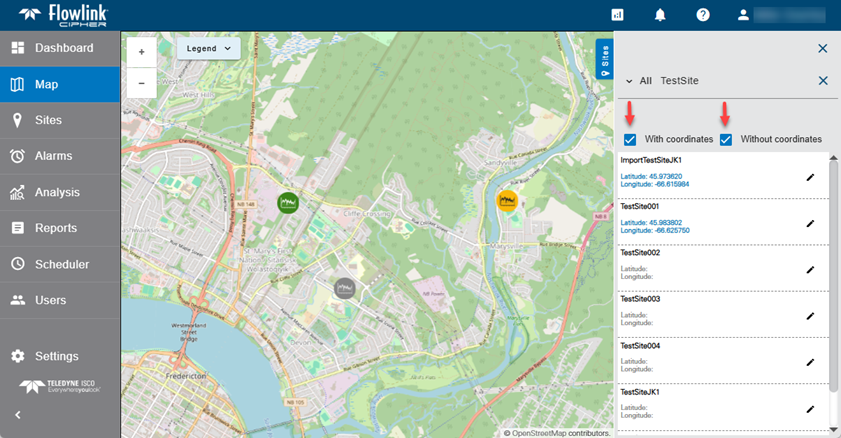Viewport: 841px width, 438px height.
Task: Uncheck the With coordinates checkbox
Action: [x=630, y=139]
